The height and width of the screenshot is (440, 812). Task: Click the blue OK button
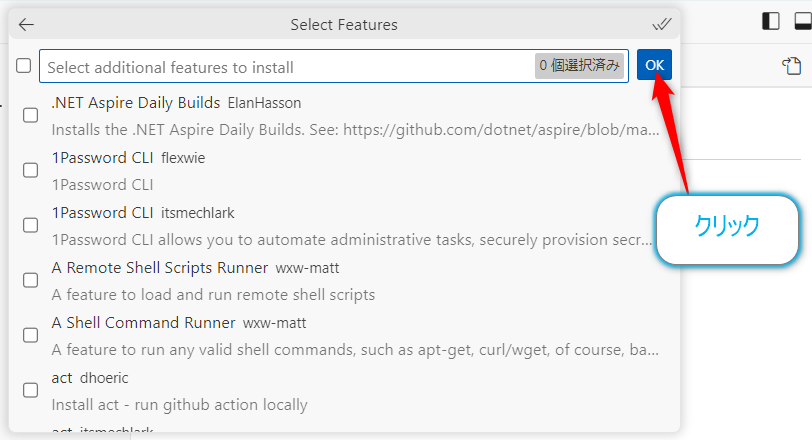click(654, 65)
